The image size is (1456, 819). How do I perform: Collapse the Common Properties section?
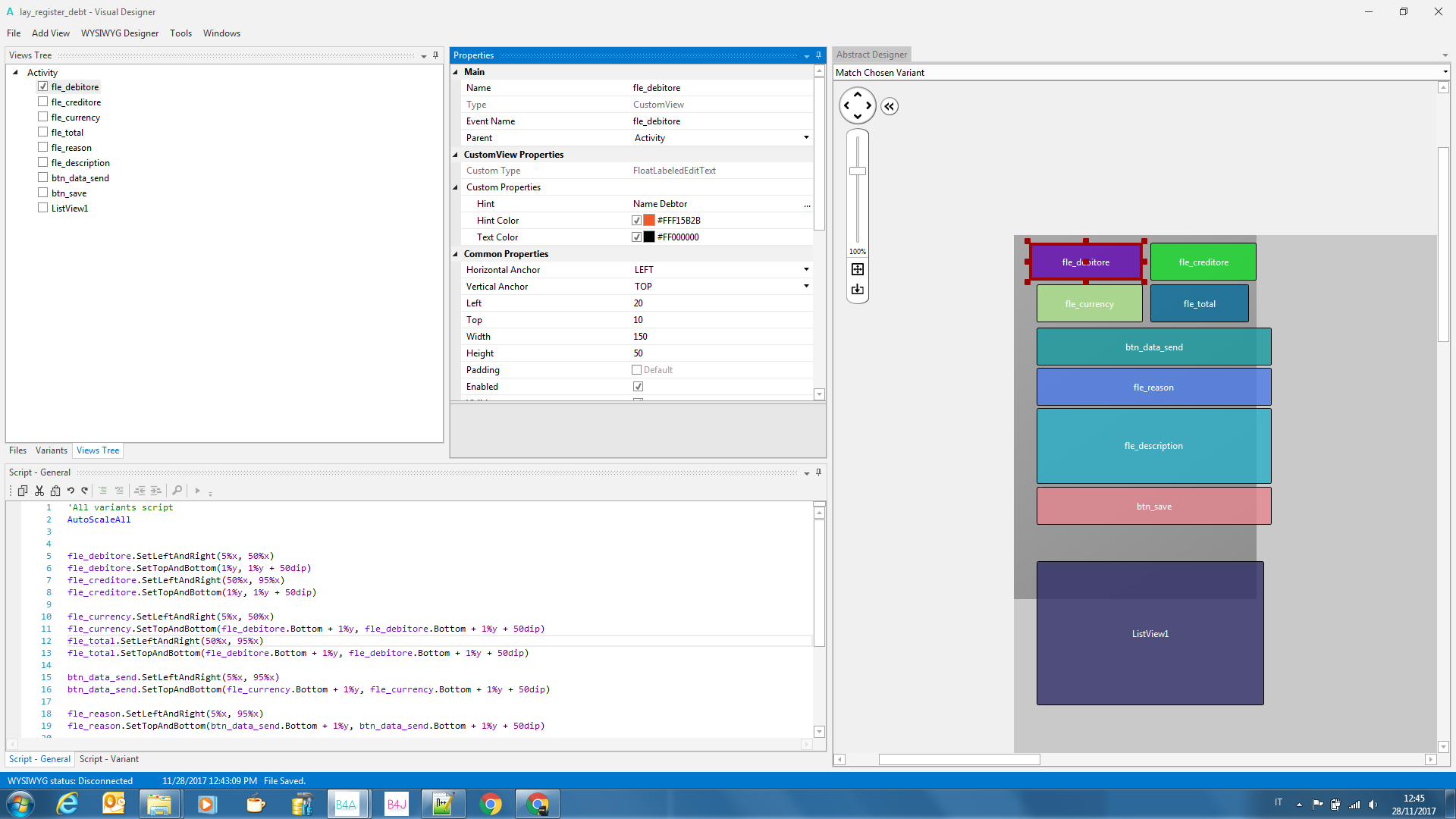456,254
